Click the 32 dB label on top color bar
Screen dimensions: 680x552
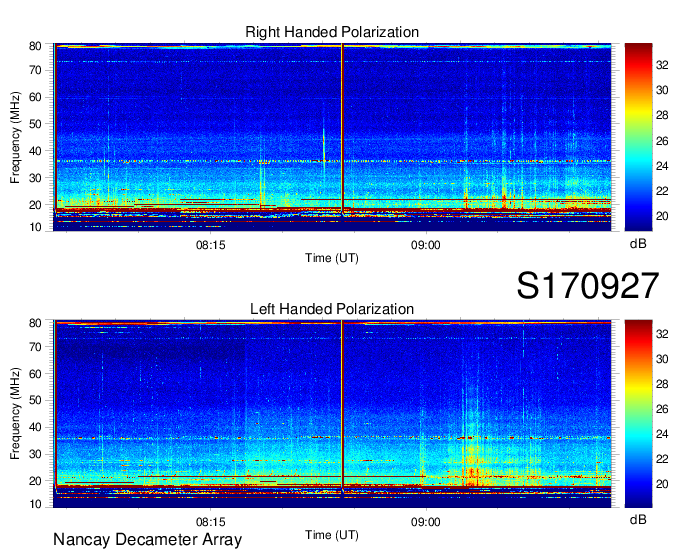pos(662,65)
